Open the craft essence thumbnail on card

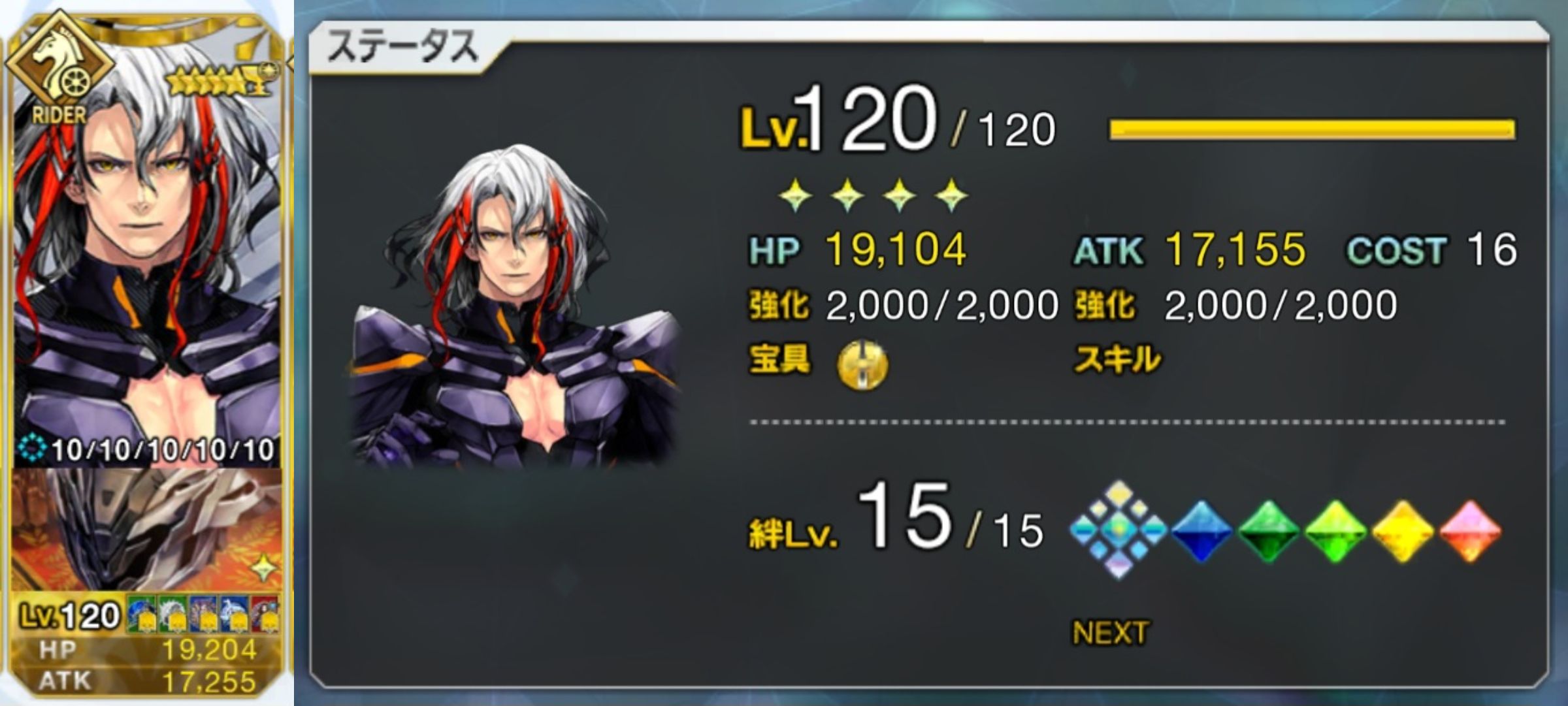[x=148, y=529]
